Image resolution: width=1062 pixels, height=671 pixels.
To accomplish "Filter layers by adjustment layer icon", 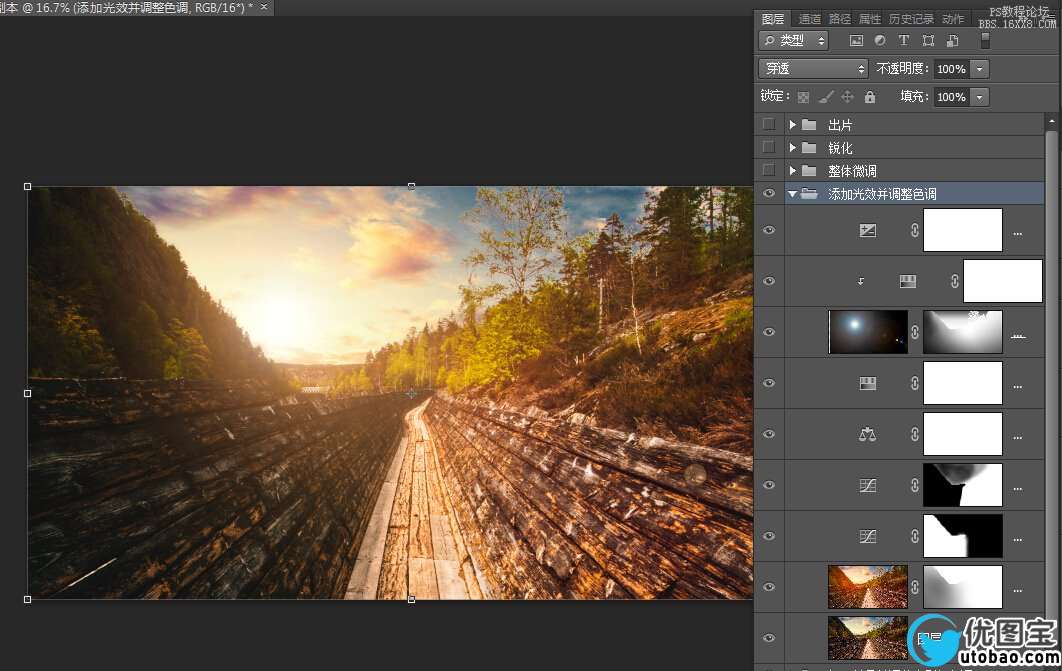I will pyautogui.click(x=880, y=41).
